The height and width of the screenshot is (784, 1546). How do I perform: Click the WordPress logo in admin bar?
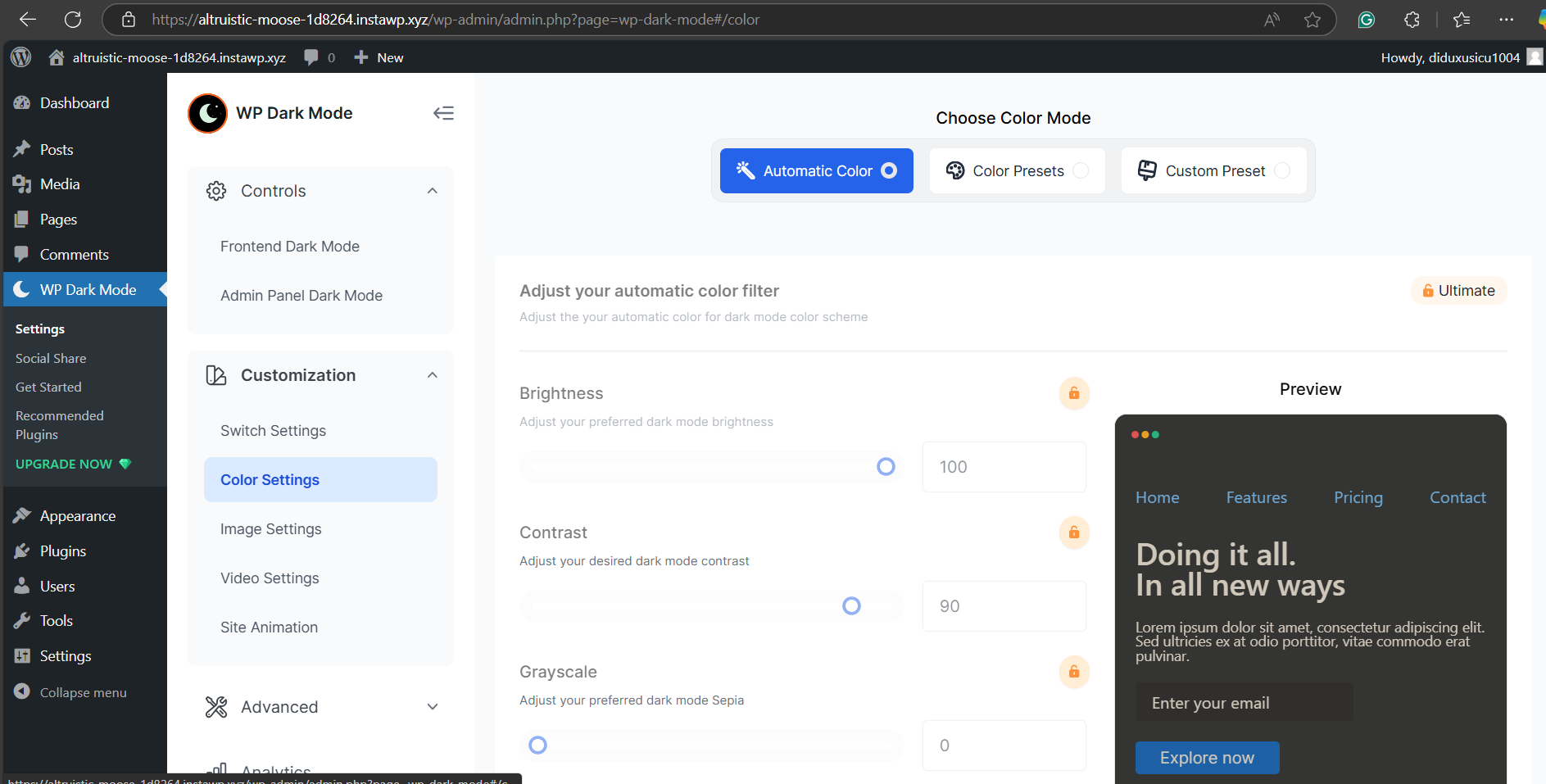(21, 57)
